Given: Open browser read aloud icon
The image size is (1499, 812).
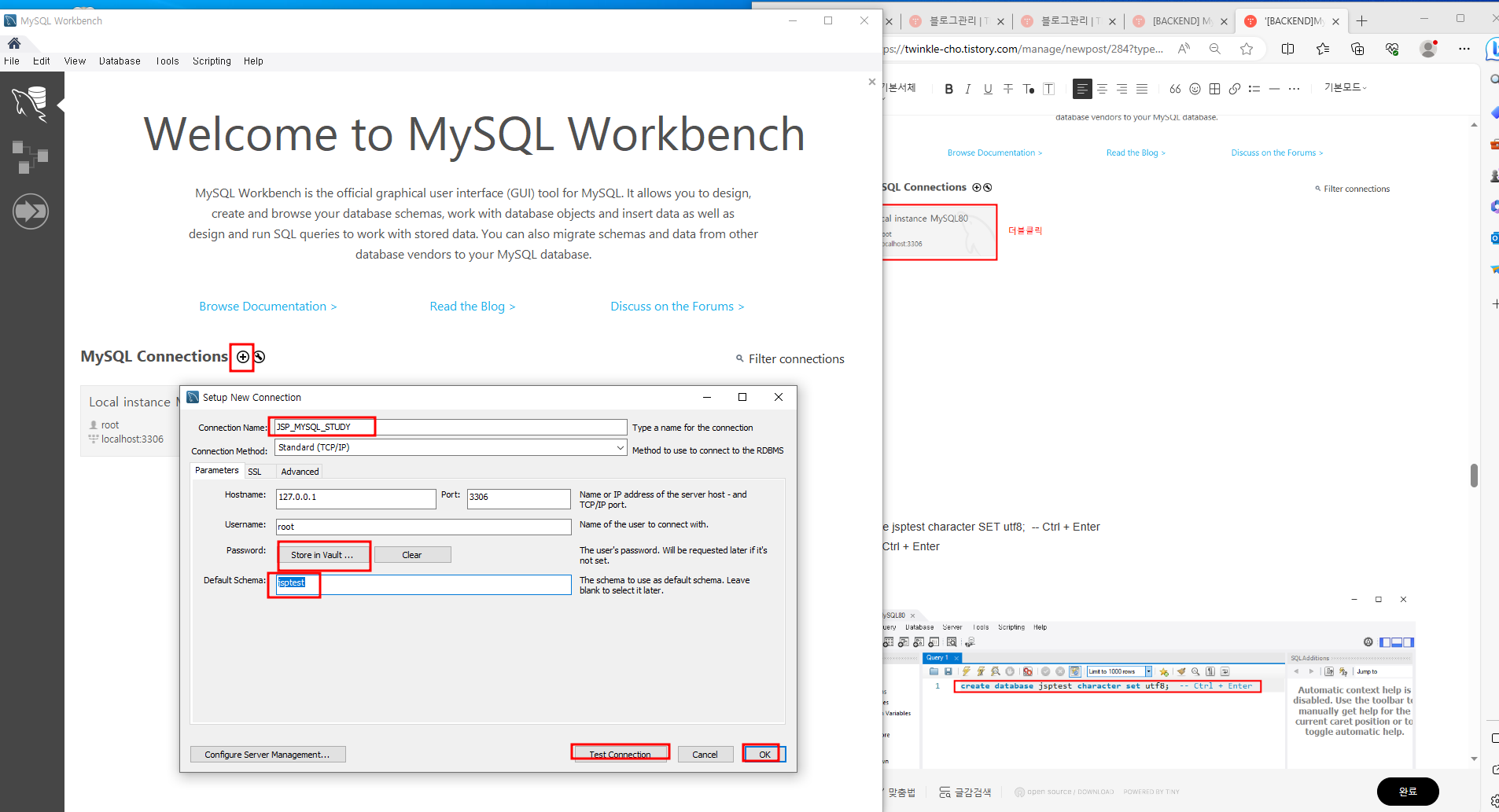Looking at the screenshot, I should 1184,49.
